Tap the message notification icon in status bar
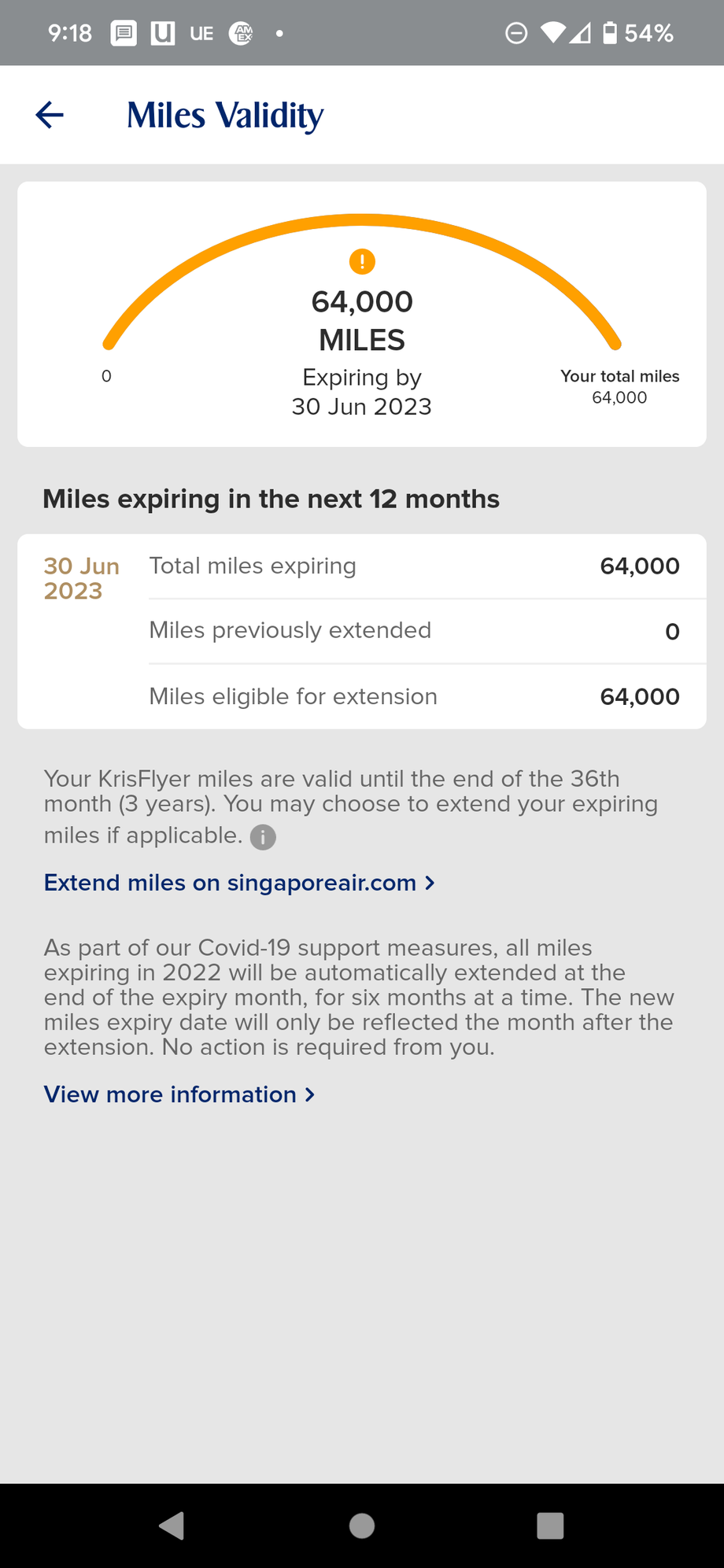Image resolution: width=724 pixels, height=1568 pixels. point(124,33)
